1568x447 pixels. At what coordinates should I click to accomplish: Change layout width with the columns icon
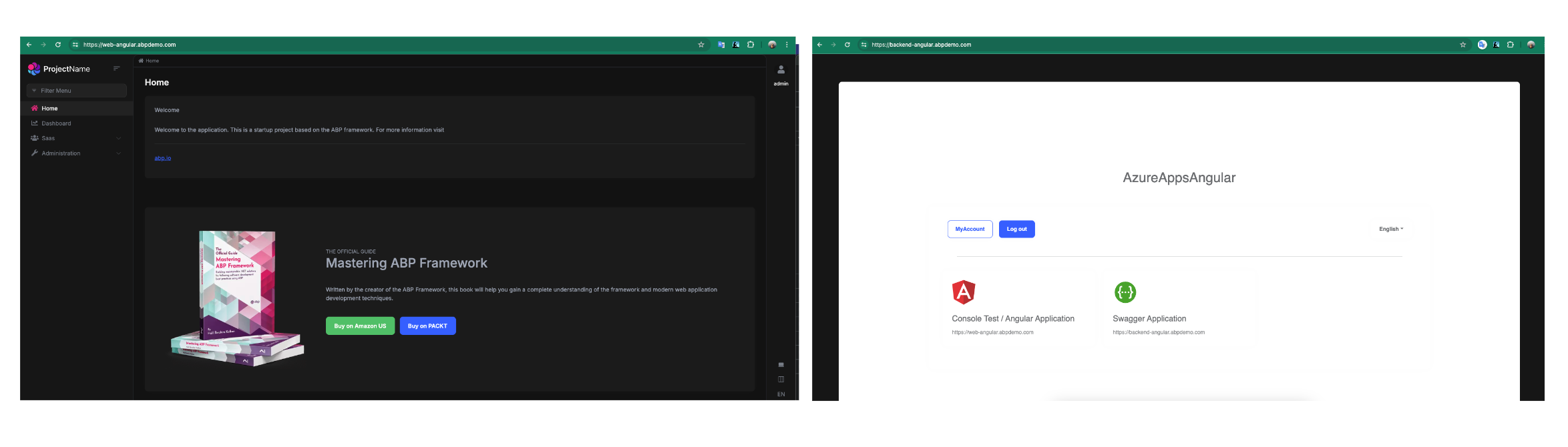781,379
